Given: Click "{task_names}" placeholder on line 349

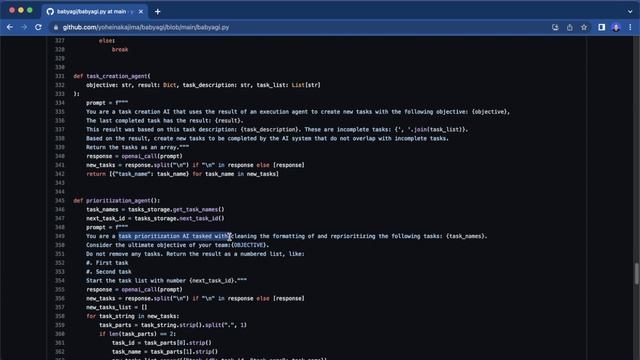Looking at the screenshot, I should [465, 236].
